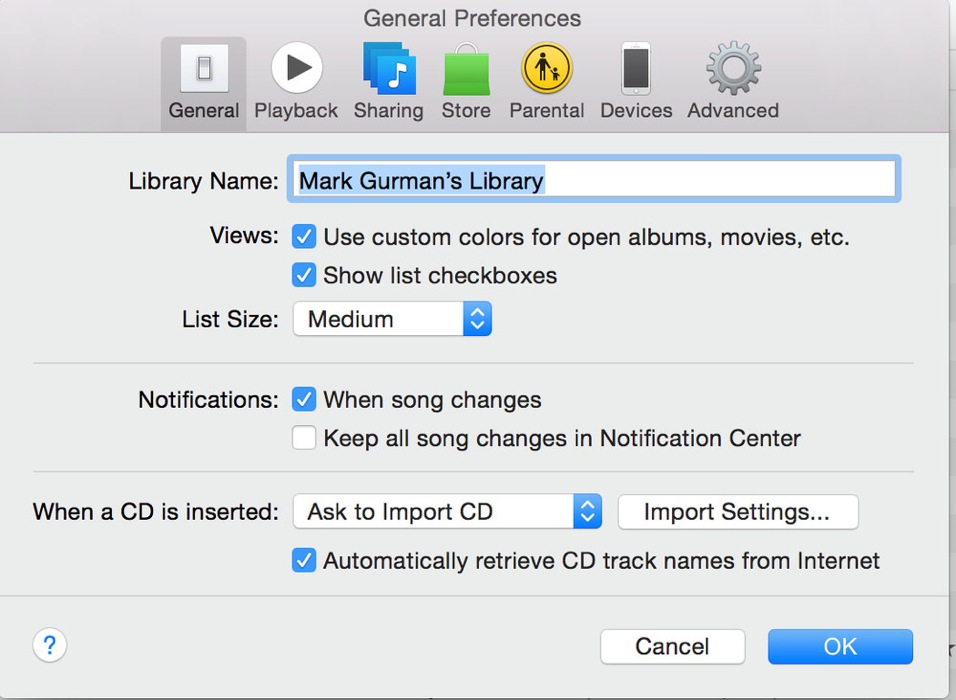The width and height of the screenshot is (956, 700).
Task: Toggle Automatically retrieve CD track names
Action: click(x=304, y=560)
